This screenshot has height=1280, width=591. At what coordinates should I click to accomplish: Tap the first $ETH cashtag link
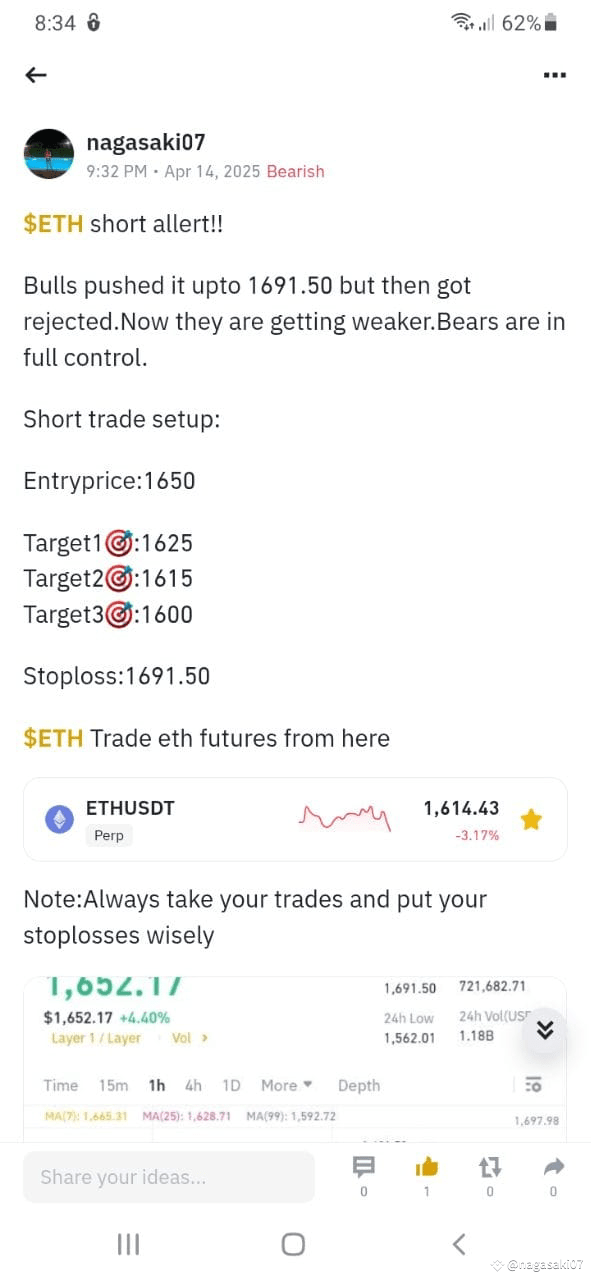tap(53, 223)
